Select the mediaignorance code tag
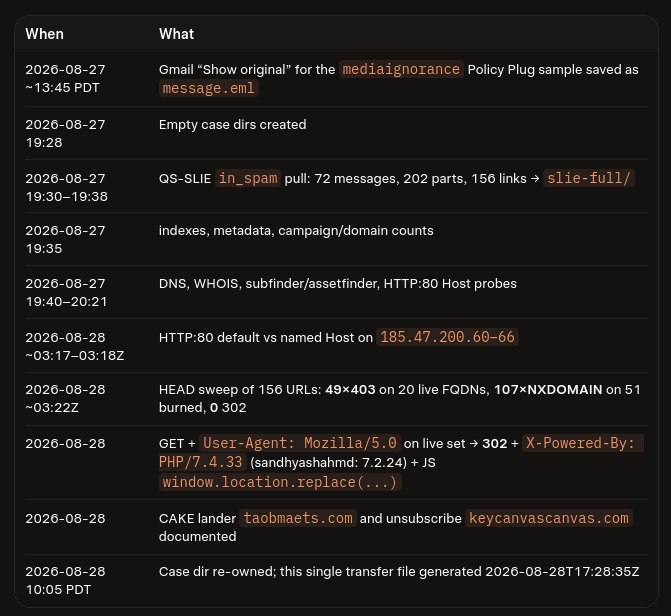 click(401, 69)
